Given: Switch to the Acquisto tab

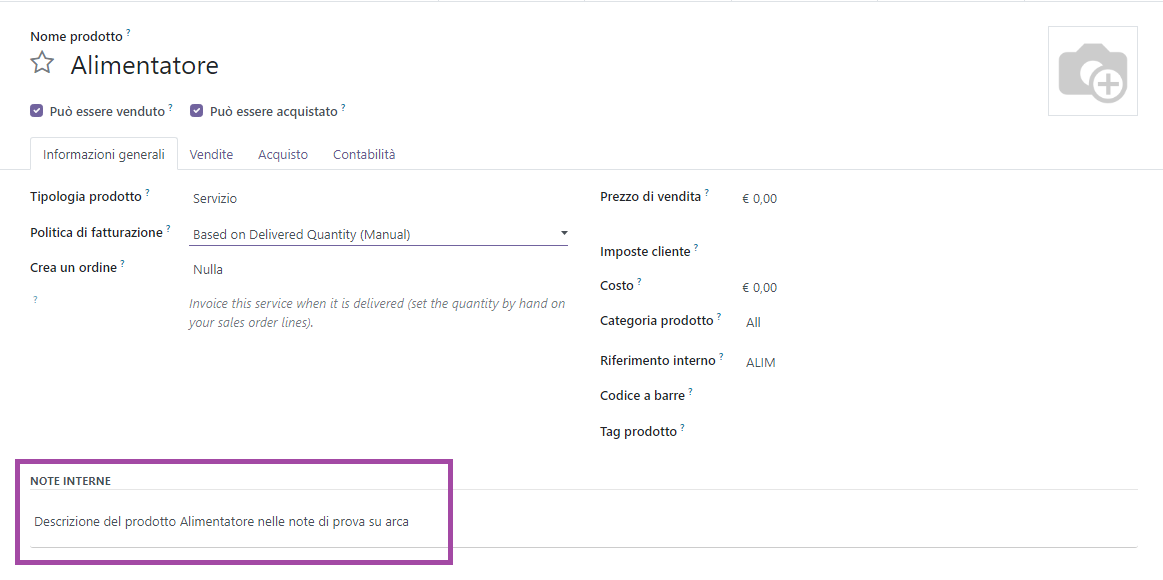Looking at the screenshot, I should click(283, 155).
